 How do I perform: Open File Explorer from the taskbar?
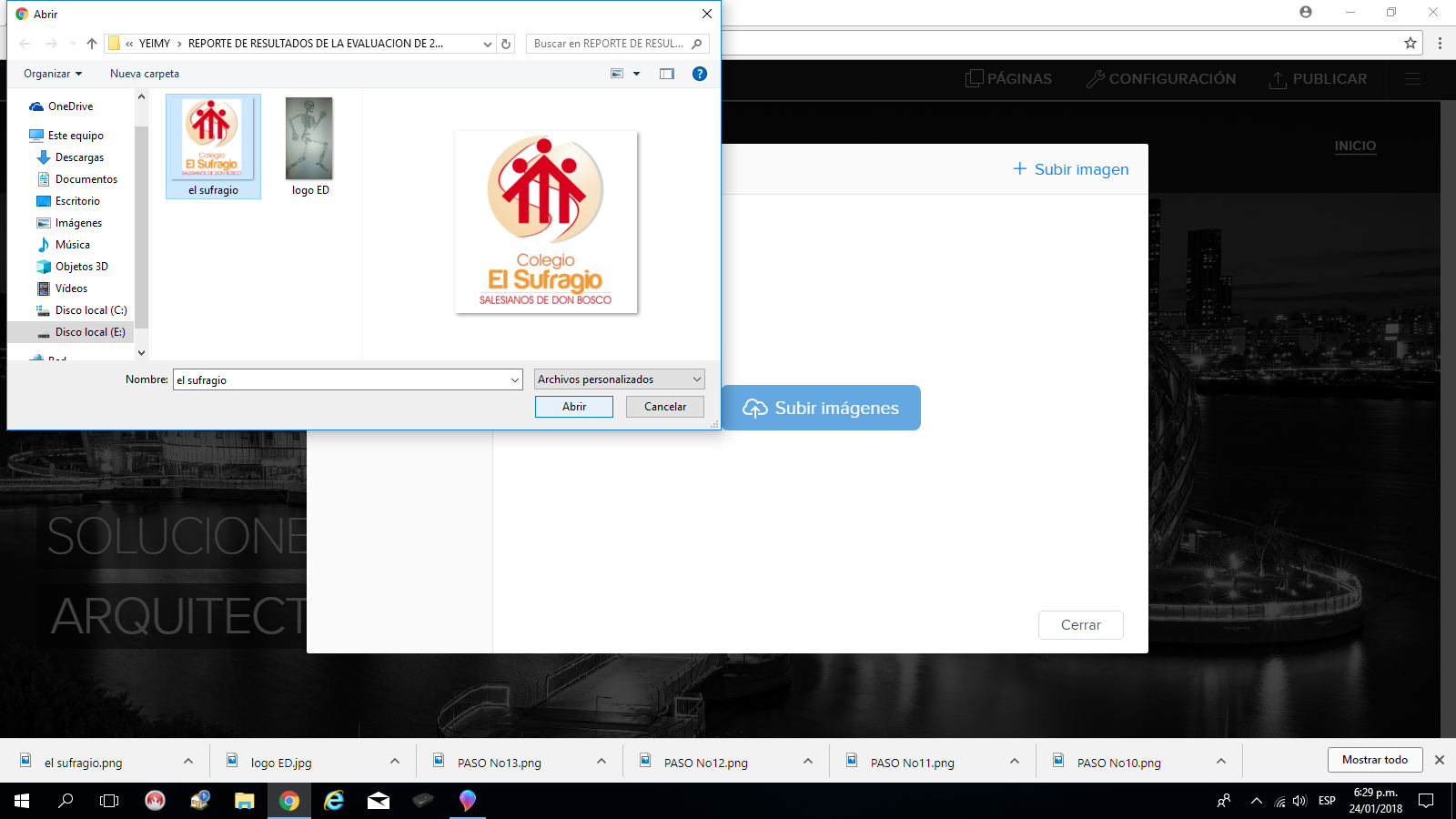pyautogui.click(x=244, y=801)
